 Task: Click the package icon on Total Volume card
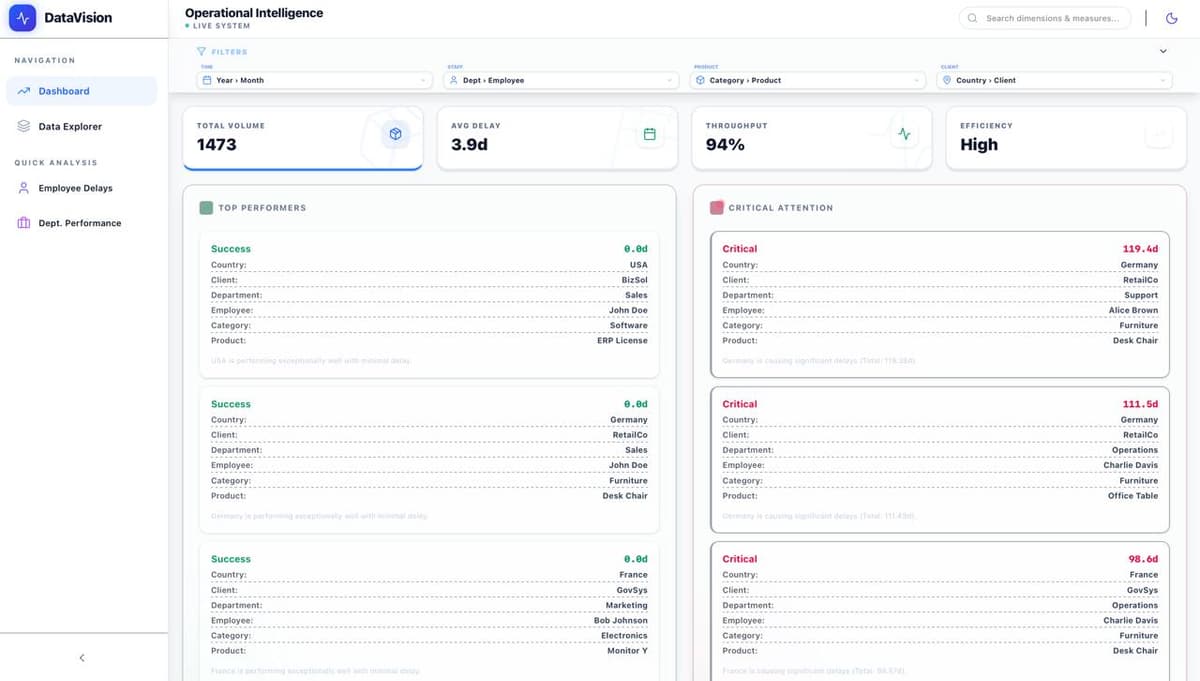[x=395, y=133]
